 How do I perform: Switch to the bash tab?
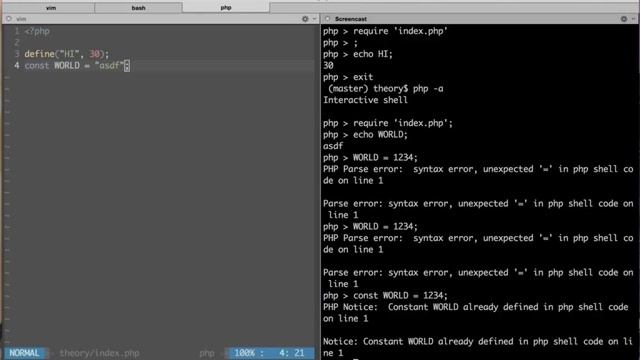pyautogui.click(x=138, y=8)
